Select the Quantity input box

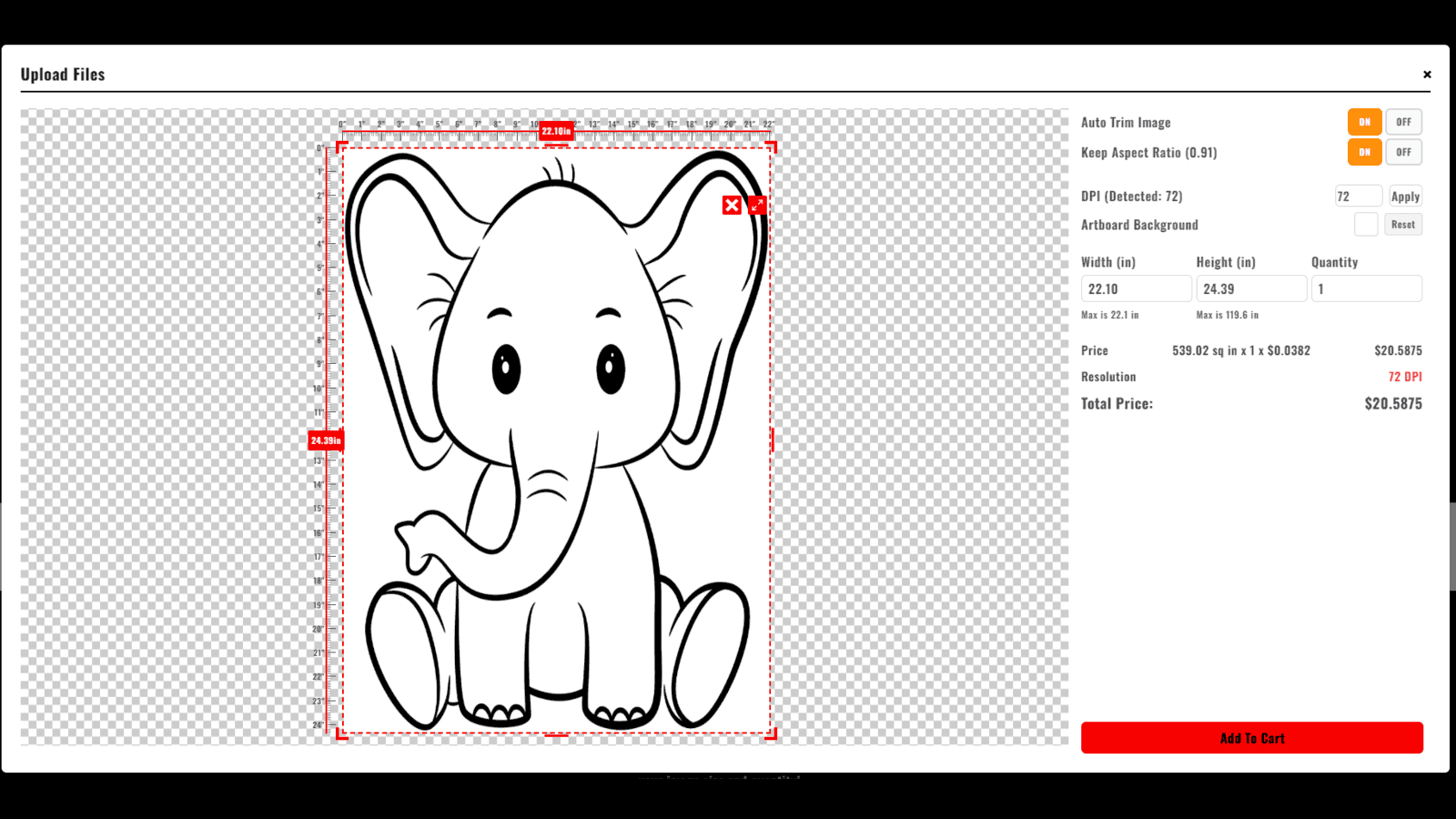(1365, 289)
